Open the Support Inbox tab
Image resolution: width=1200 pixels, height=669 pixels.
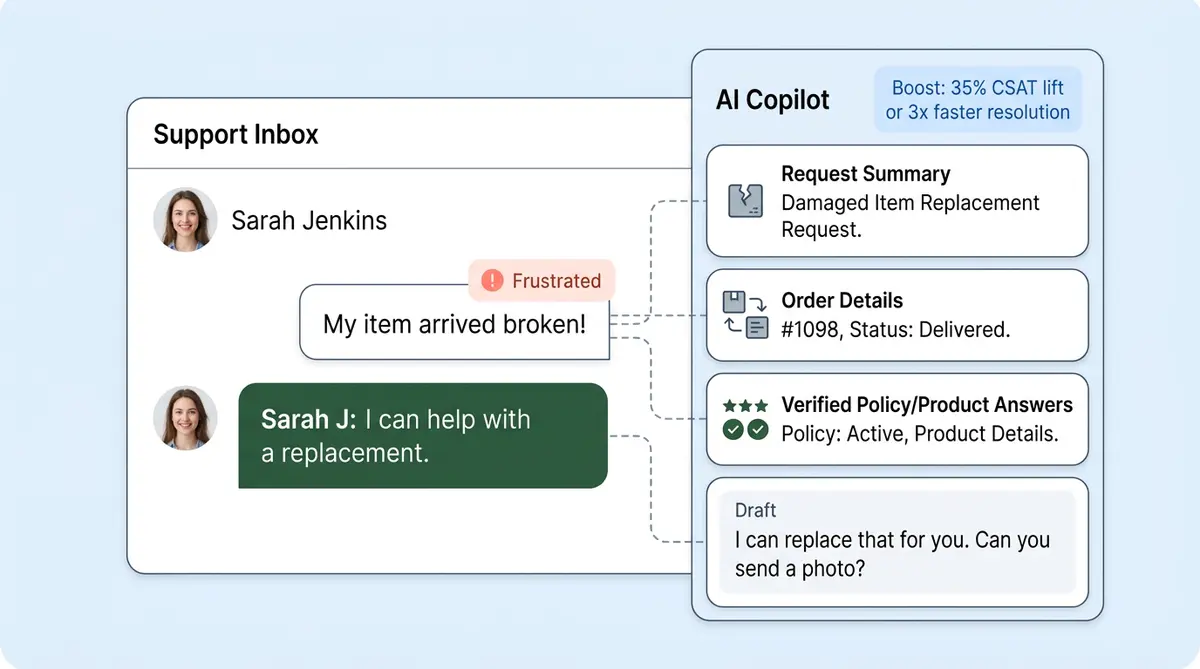(x=235, y=134)
